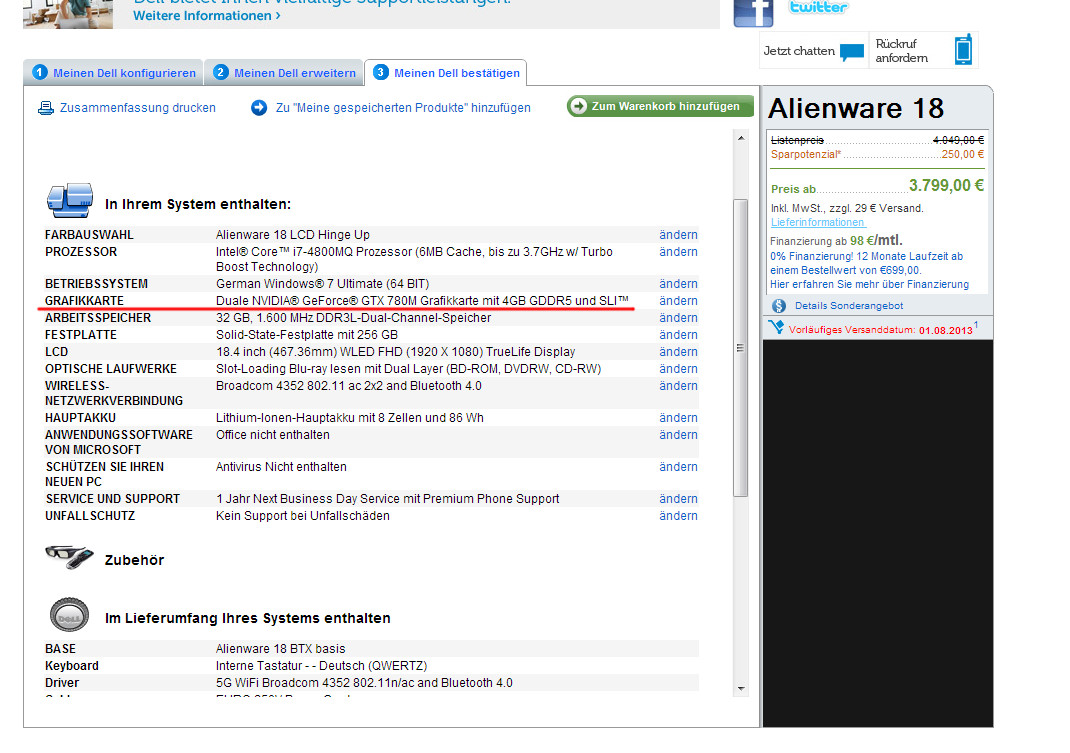
Task: Open Weitere Informationen link
Action: (207, 16)
